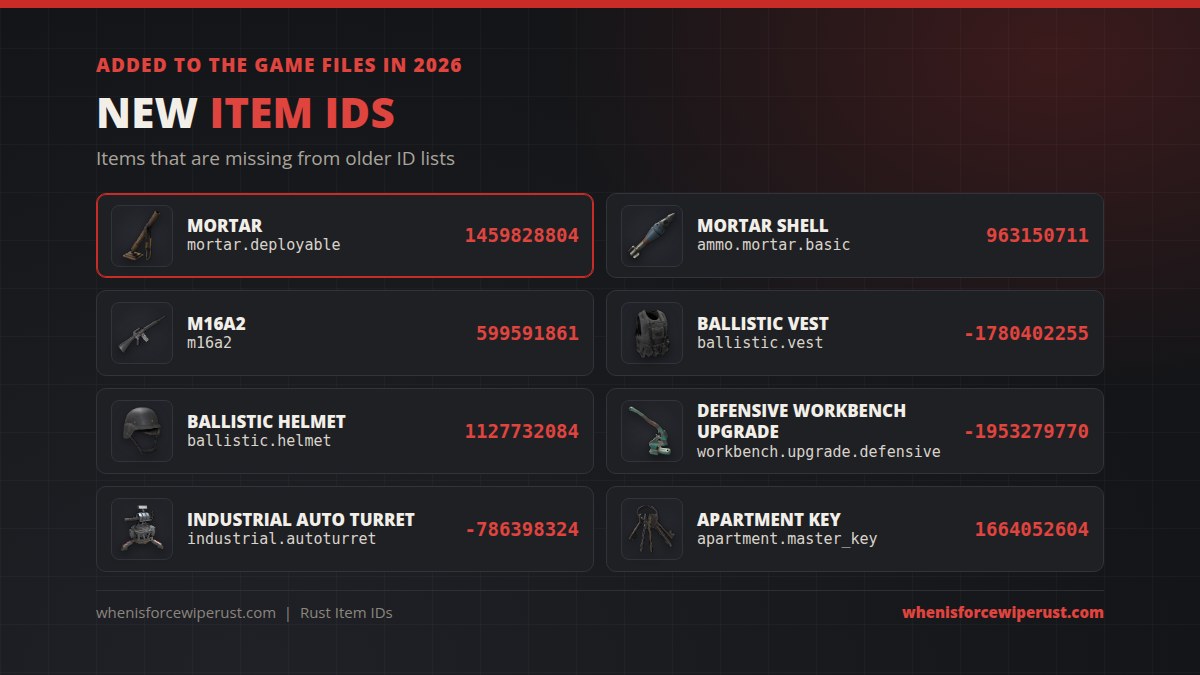Select the Mortar ID 1459828804
The width and height of the screenshot is (1200, 675).
[521, 236]
